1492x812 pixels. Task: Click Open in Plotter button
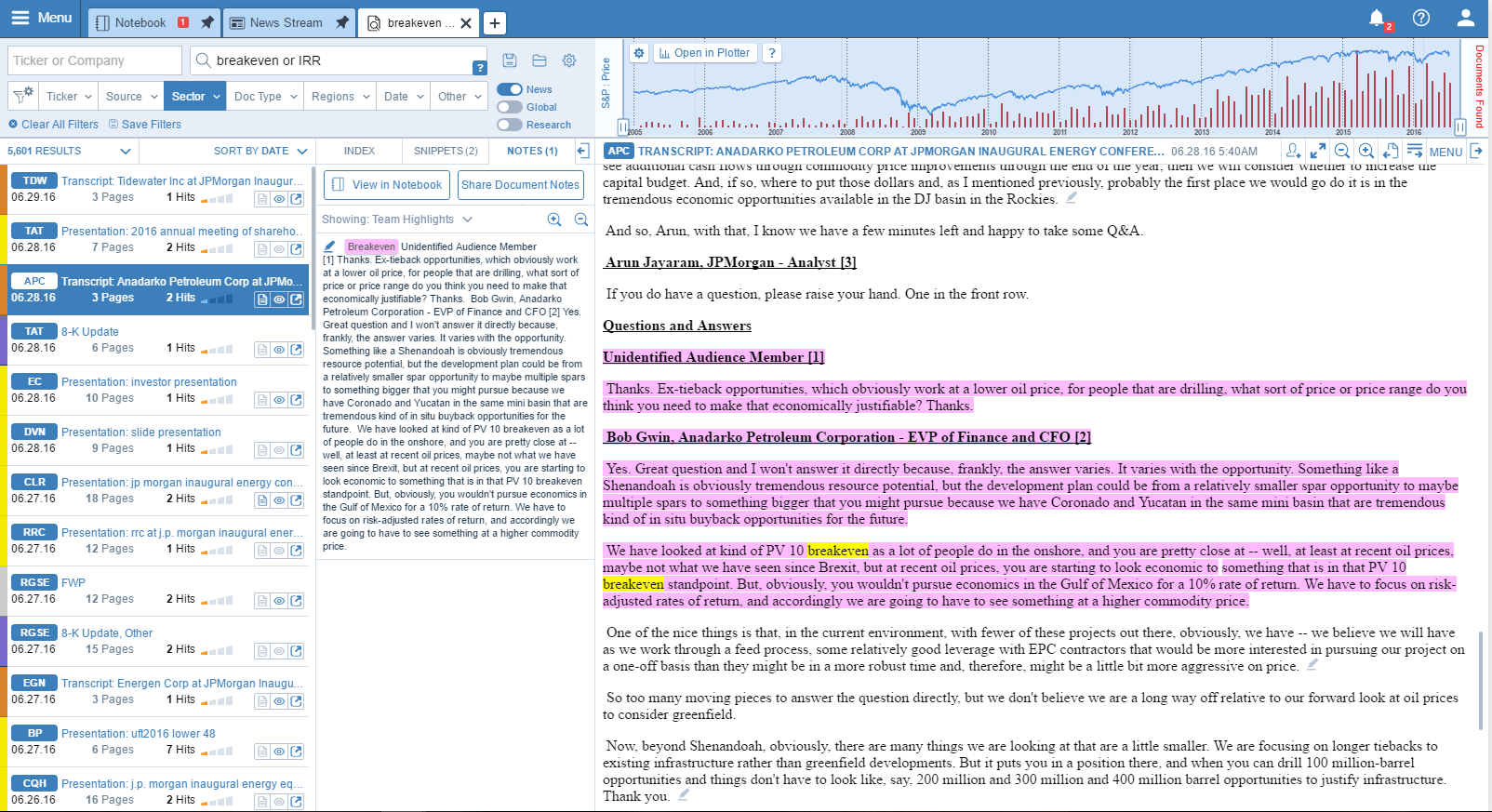705,53
